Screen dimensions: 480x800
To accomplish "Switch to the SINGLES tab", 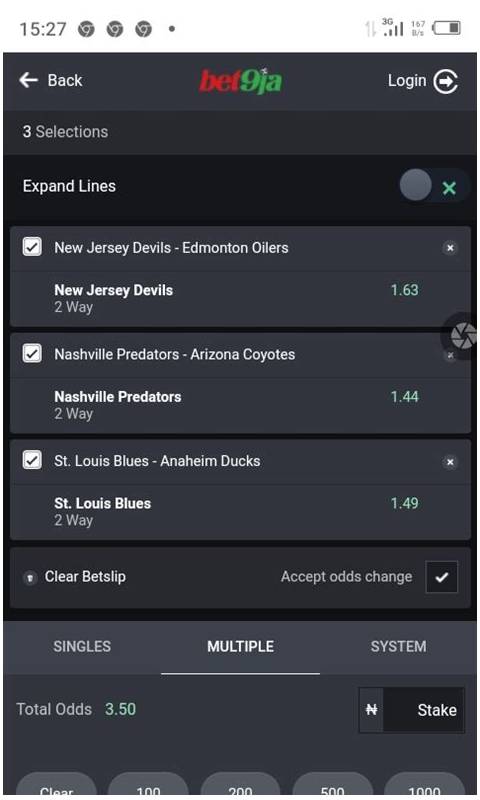I will tap(82, 646).
